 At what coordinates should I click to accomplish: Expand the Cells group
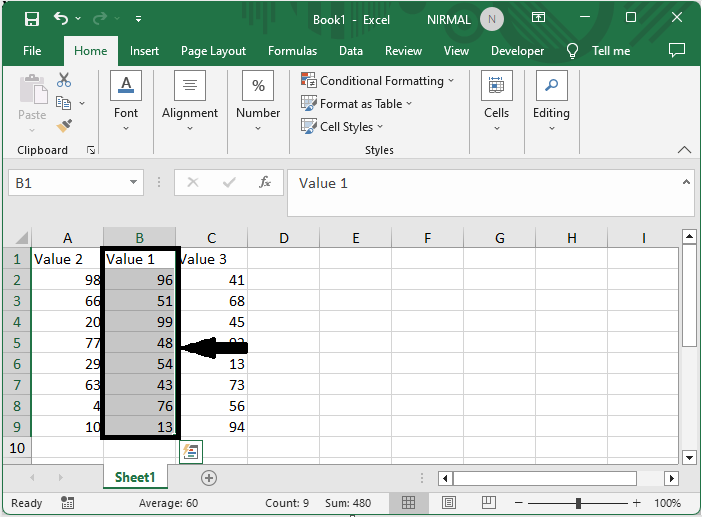[497, 102]
